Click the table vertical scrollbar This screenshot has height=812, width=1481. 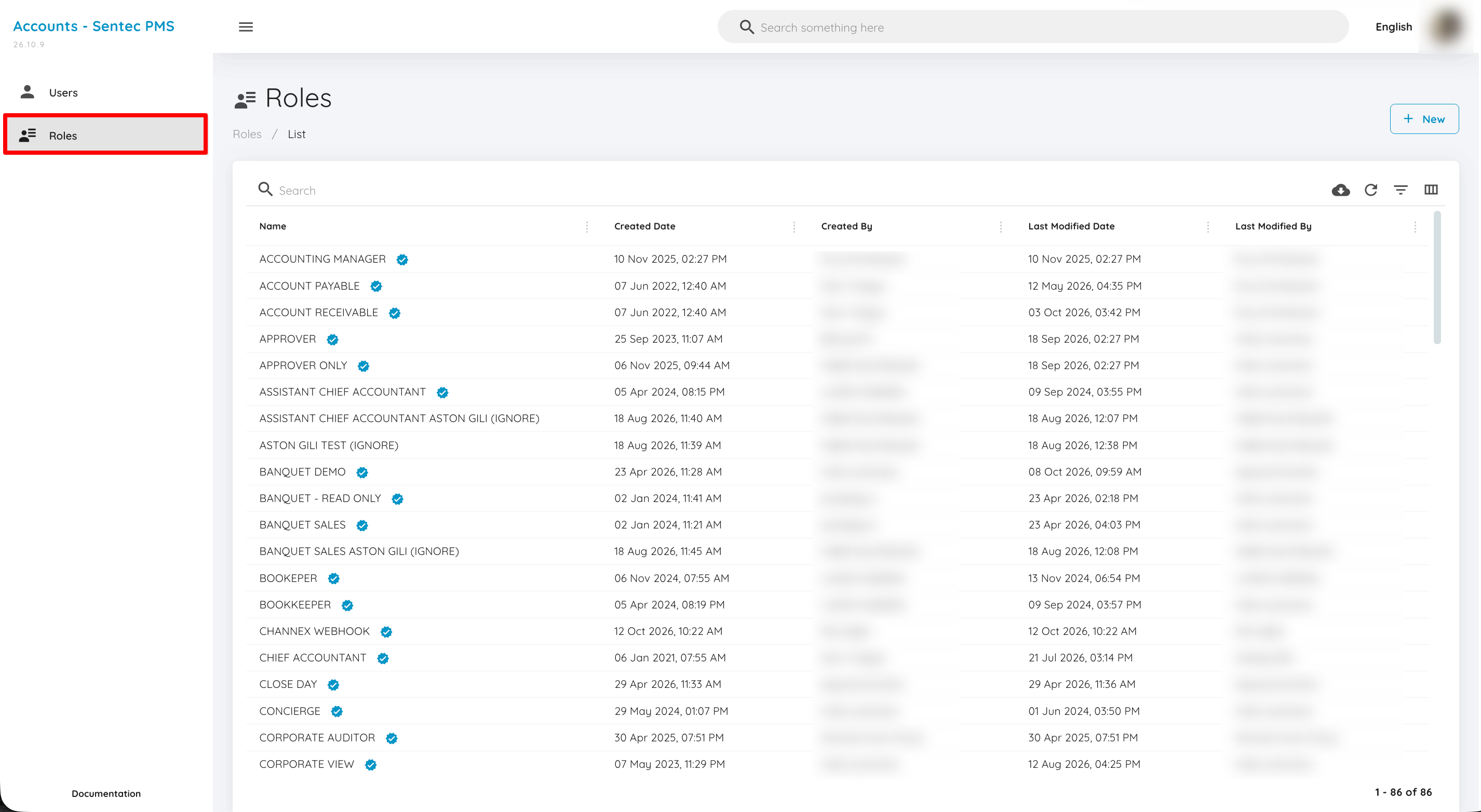tap(1437, 278)
